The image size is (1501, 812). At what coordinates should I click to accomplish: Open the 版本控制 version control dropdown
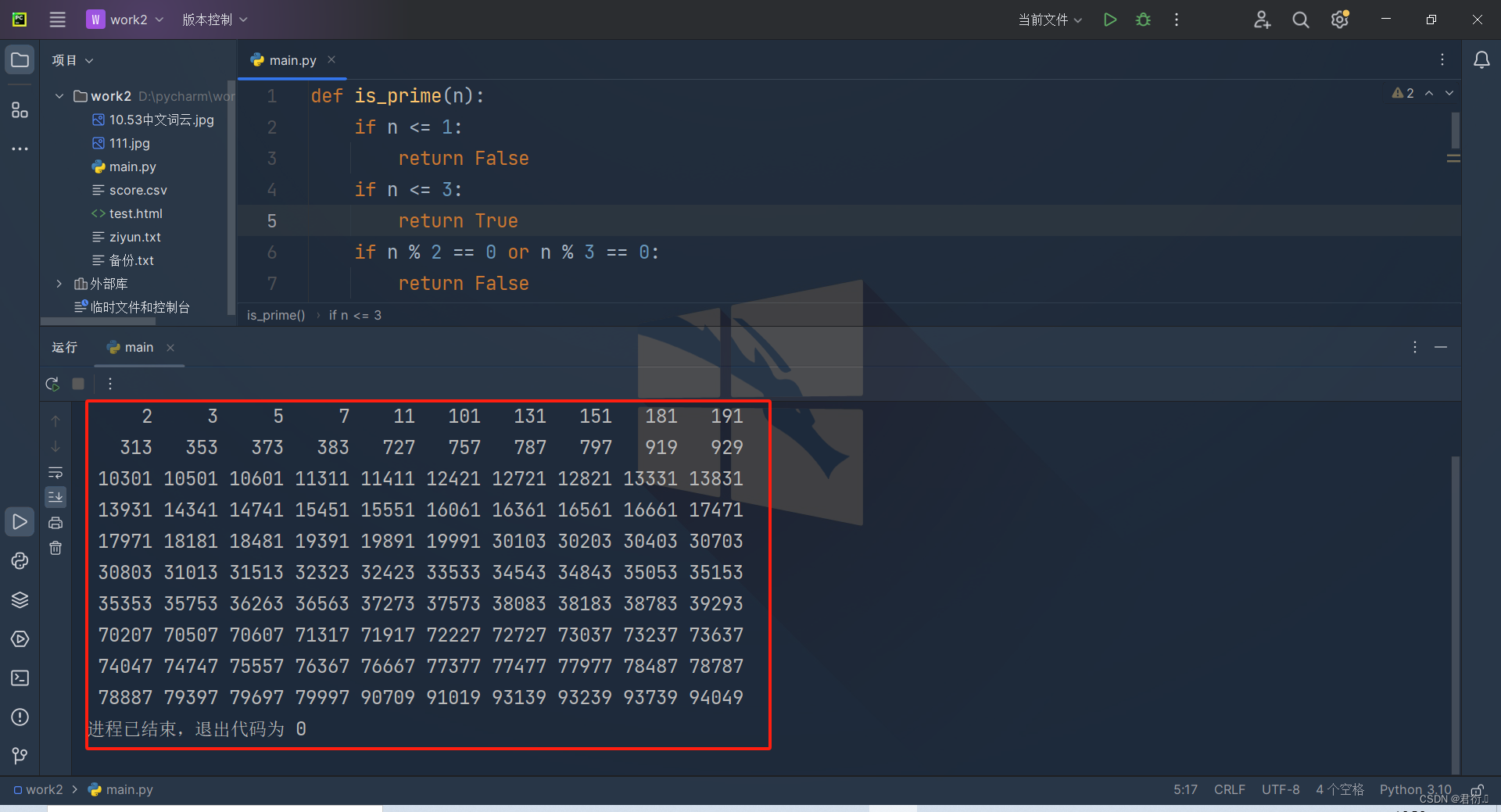click(x=215, y=20)
